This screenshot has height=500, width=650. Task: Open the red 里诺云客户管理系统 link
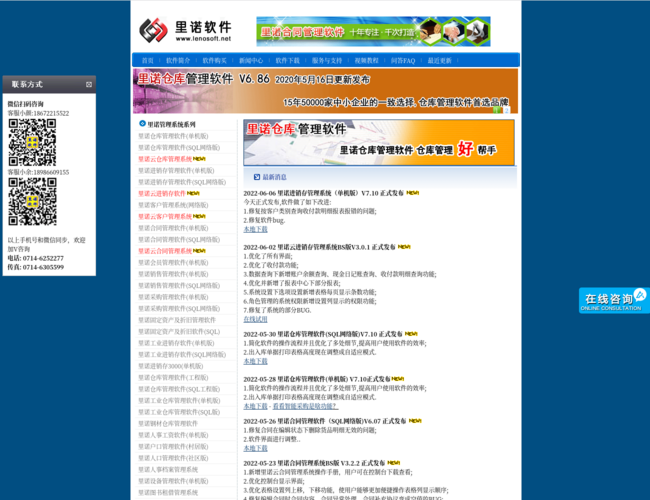pyautogui.click(x=165, y=216)
